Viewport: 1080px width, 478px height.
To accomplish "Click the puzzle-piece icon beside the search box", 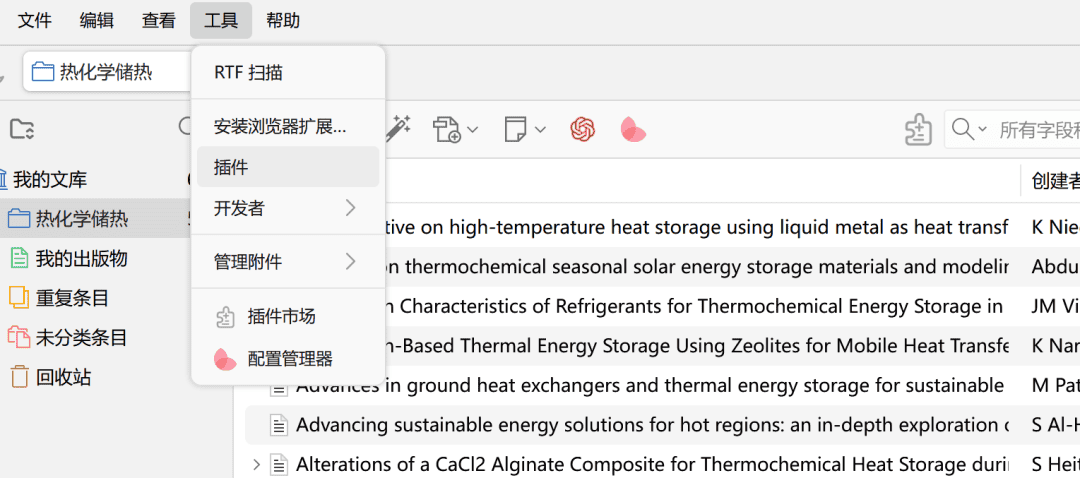I will click(x=917, y=129).
